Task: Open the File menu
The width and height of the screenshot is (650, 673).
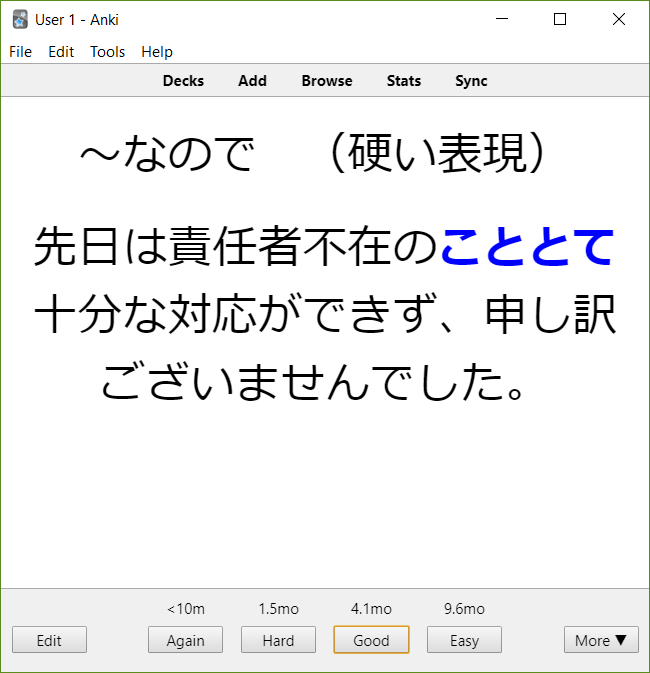Action: (x=20, y=52)
